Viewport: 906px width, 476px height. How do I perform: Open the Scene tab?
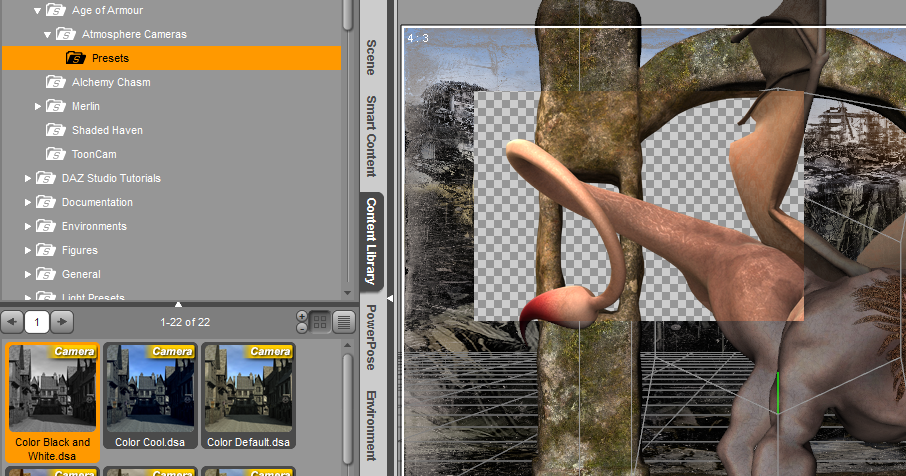371,57
